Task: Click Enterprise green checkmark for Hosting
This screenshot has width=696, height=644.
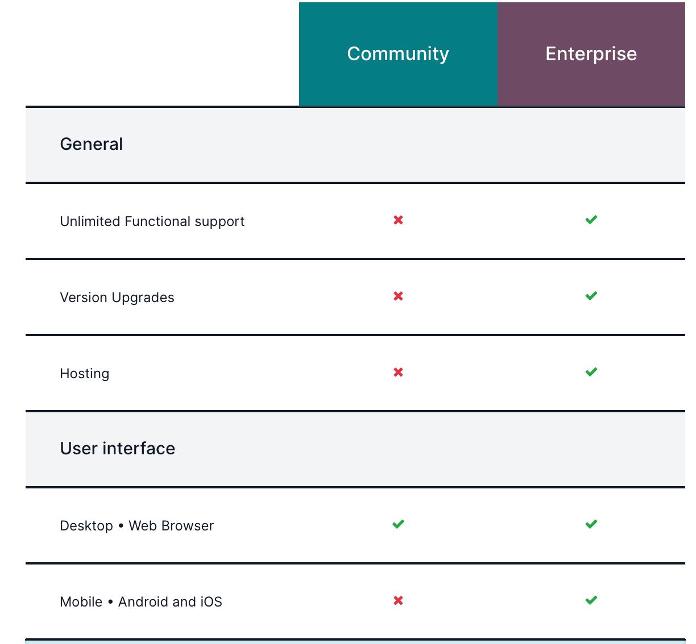Action: (591, 372)
